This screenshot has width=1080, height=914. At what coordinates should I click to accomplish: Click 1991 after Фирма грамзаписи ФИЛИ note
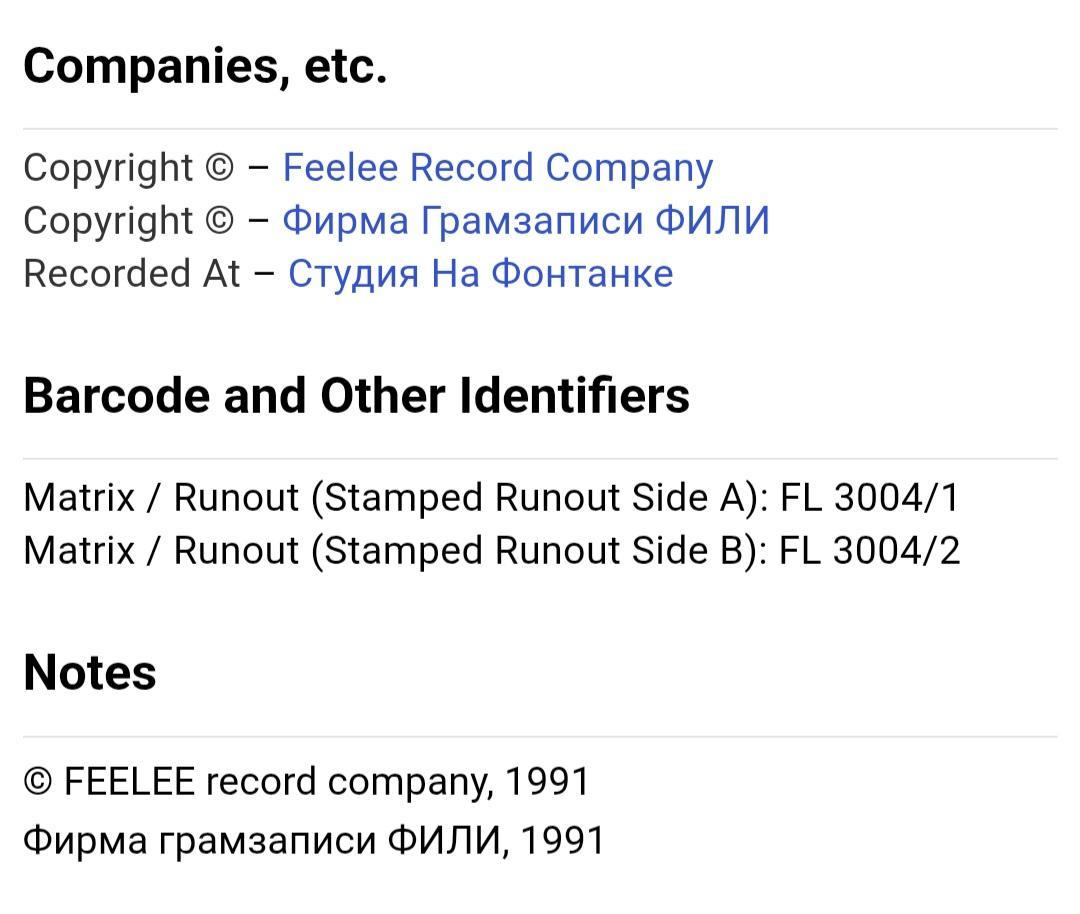[562, 840]
